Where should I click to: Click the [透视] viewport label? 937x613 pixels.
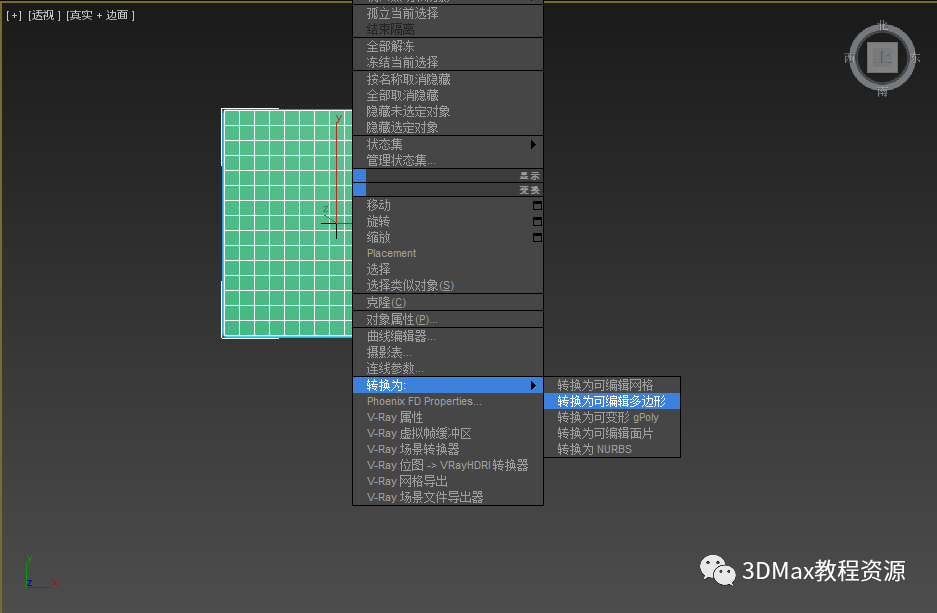[x=44, y=16]
